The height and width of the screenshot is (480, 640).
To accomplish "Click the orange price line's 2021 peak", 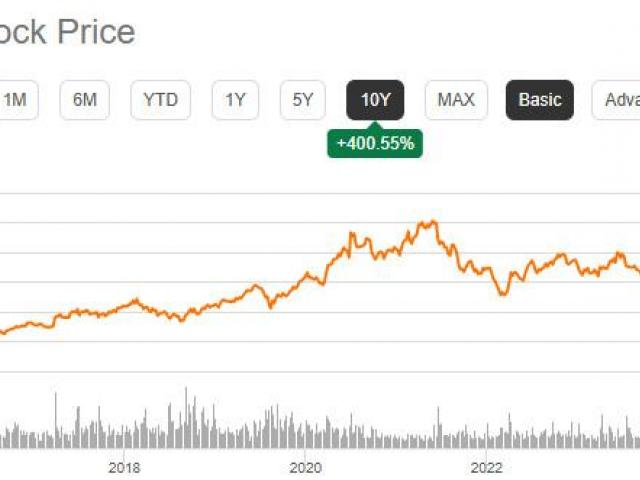I will [430, 222].
